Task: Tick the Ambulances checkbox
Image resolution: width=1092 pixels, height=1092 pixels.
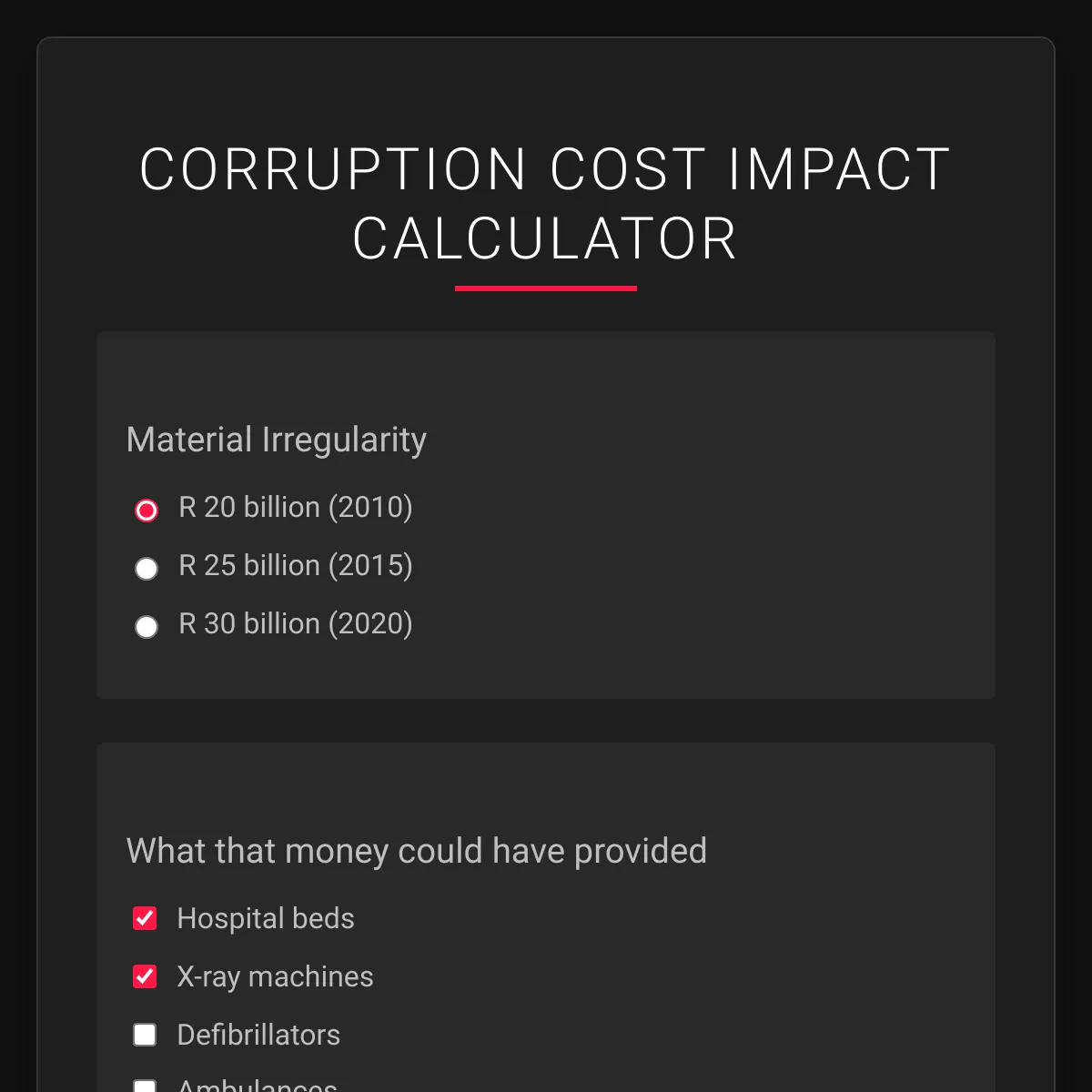Action: click(x=145, y=1087)
